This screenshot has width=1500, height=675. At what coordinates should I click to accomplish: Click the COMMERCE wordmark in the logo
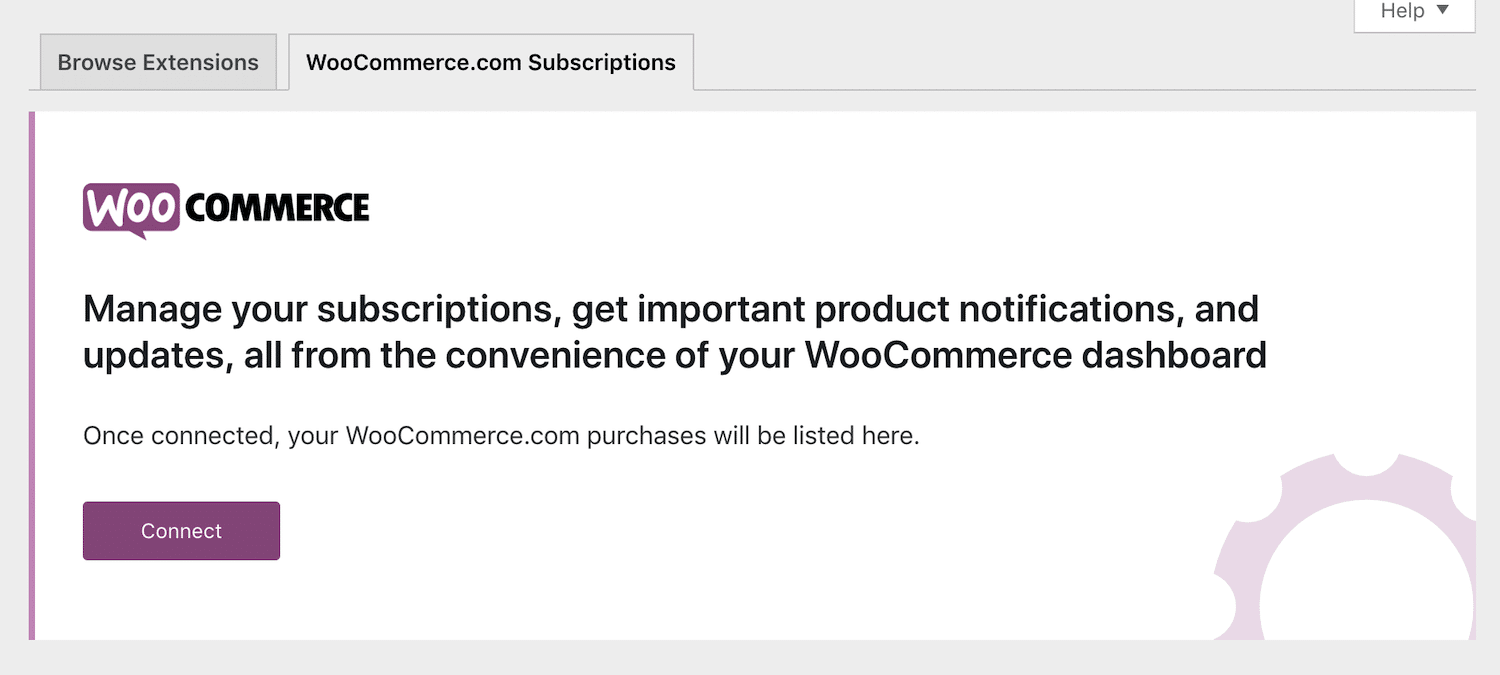tap(275, 208)
